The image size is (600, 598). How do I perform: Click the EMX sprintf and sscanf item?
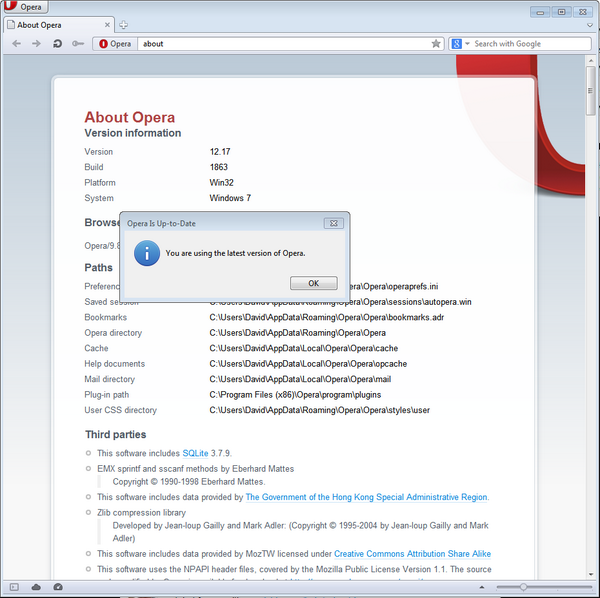(196, 469)
